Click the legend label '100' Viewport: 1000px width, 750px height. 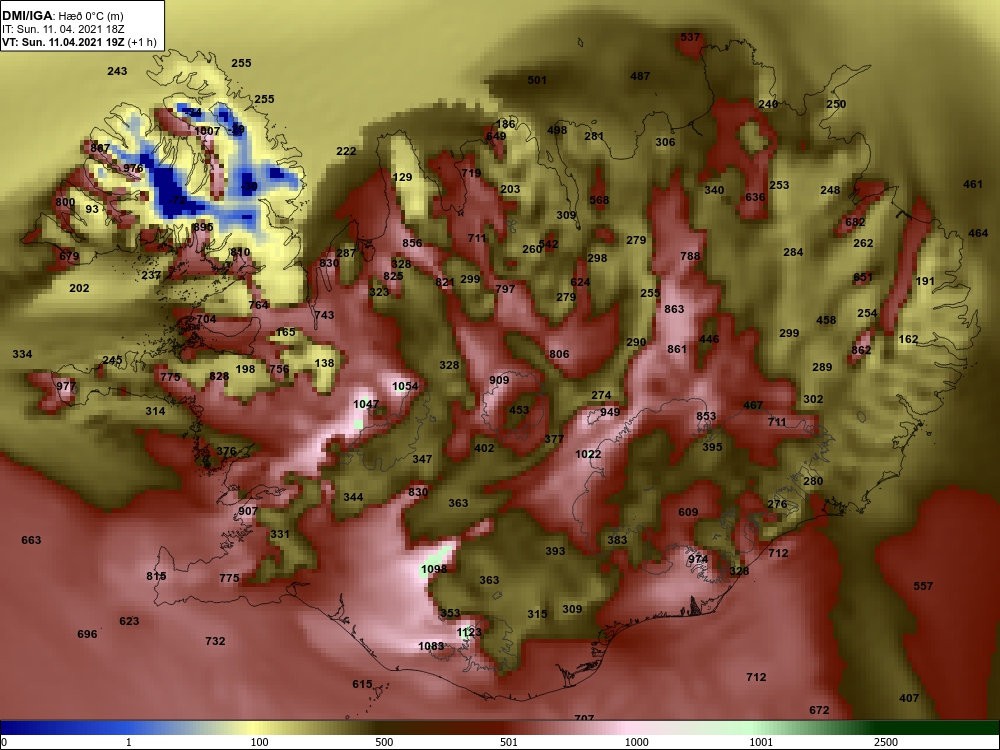click(x=260, y=742)
